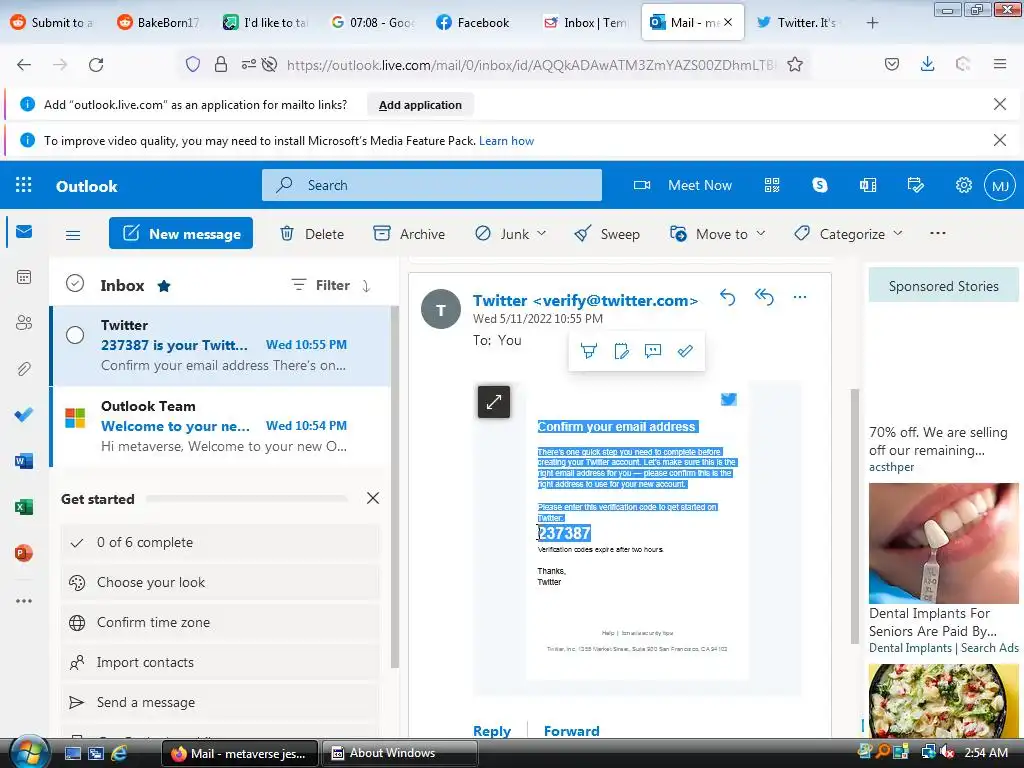Click the checkmark pen icon in selection popup
Viewport: 1024px width, 768px height.
pos(685,351)
